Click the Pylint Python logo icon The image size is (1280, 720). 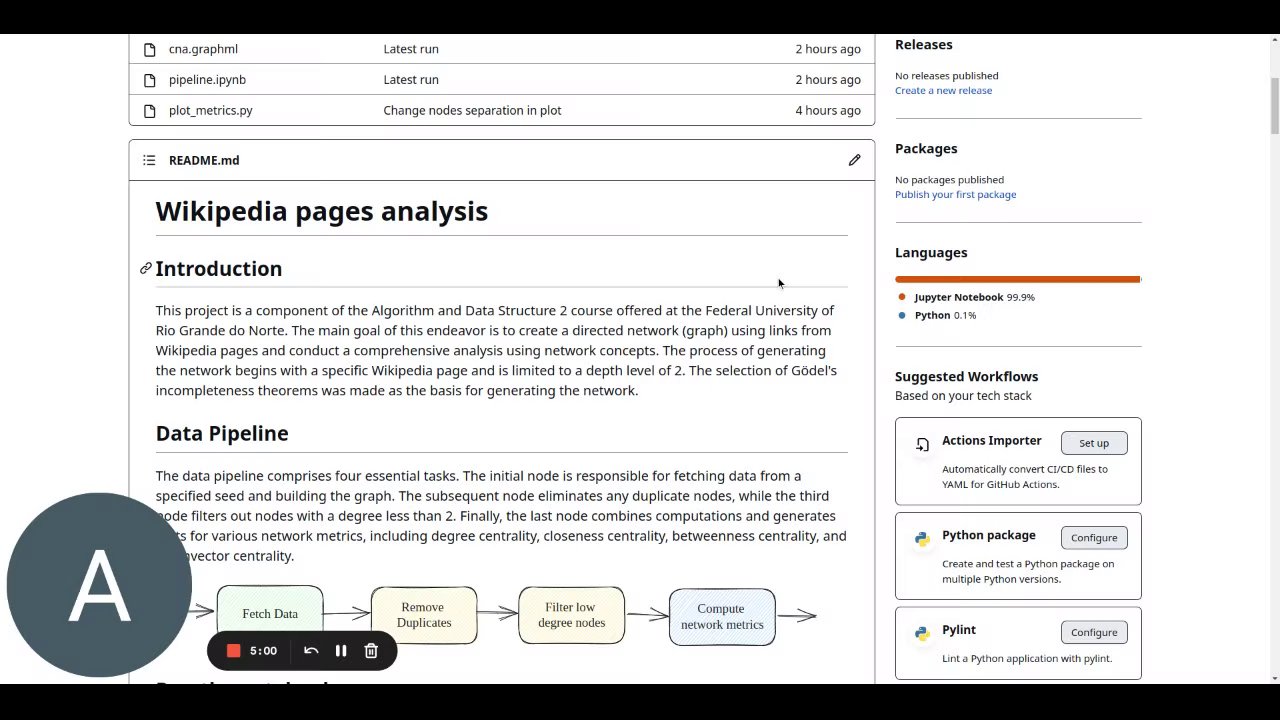coord(922,634)
